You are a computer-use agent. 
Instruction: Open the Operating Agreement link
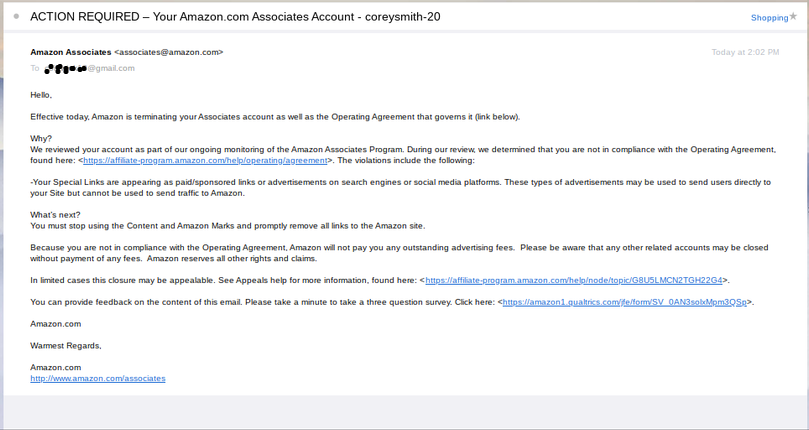point(205,161)
